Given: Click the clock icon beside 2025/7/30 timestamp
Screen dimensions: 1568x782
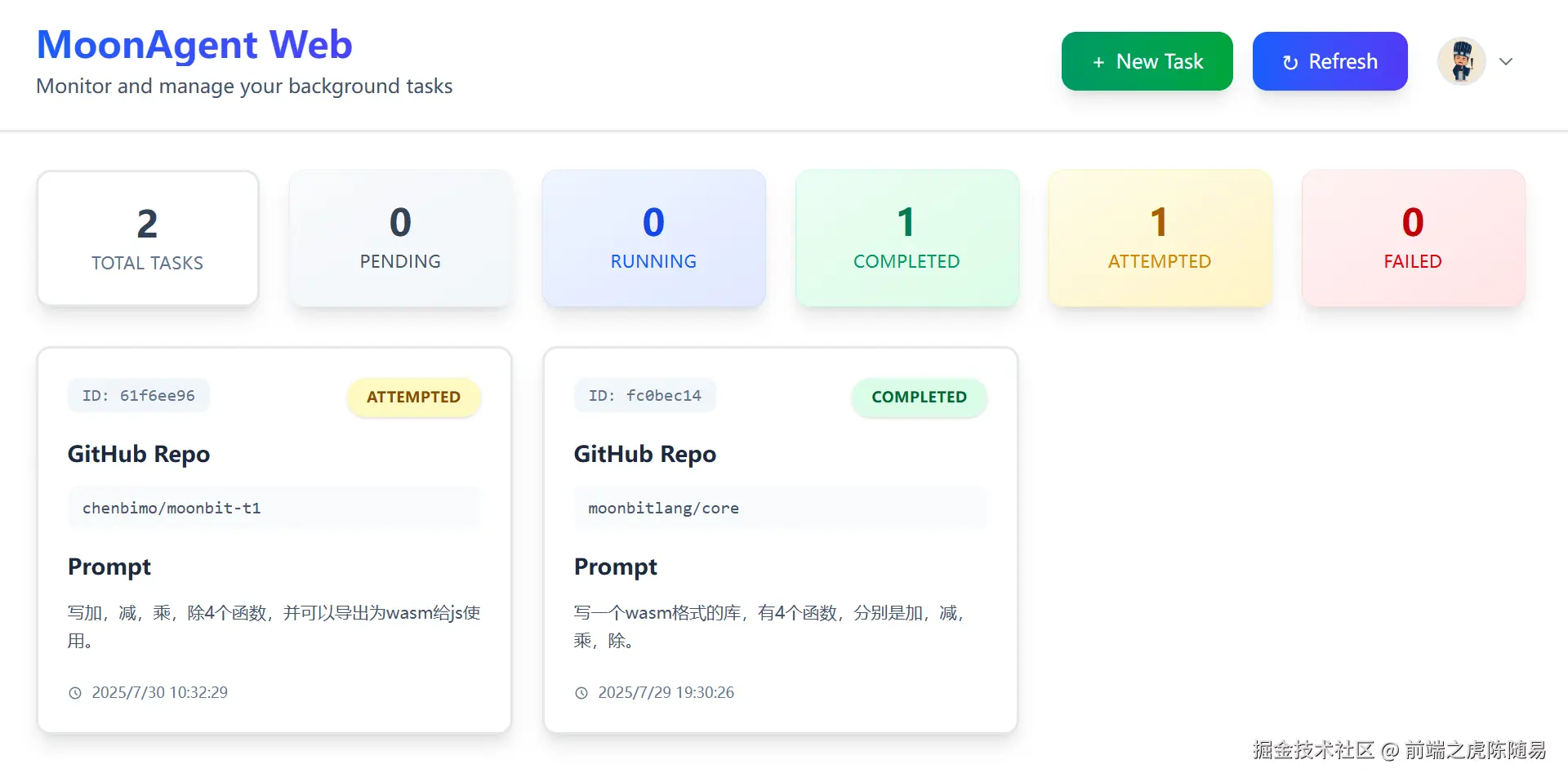Looking at the screenshot, I should point(75,693).
